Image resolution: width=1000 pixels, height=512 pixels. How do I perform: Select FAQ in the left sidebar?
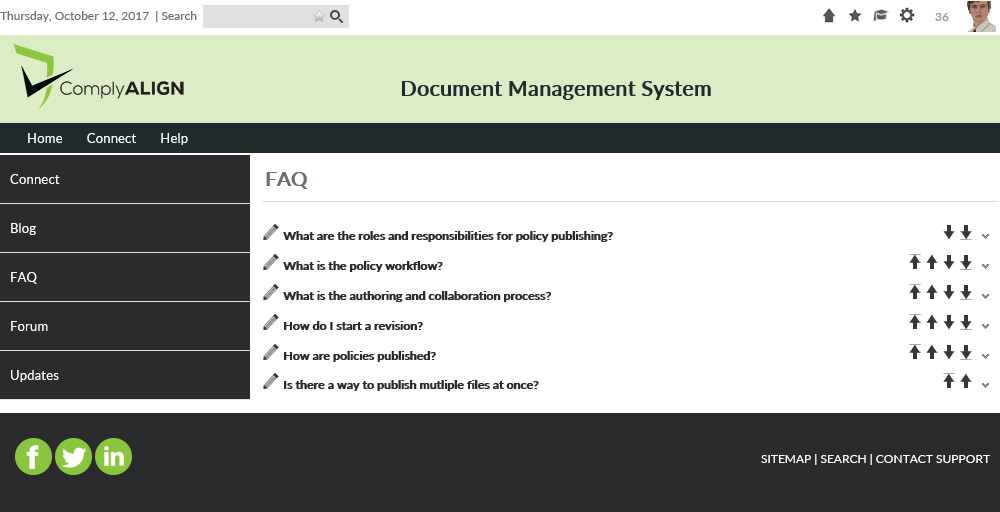tap(125, 277)
